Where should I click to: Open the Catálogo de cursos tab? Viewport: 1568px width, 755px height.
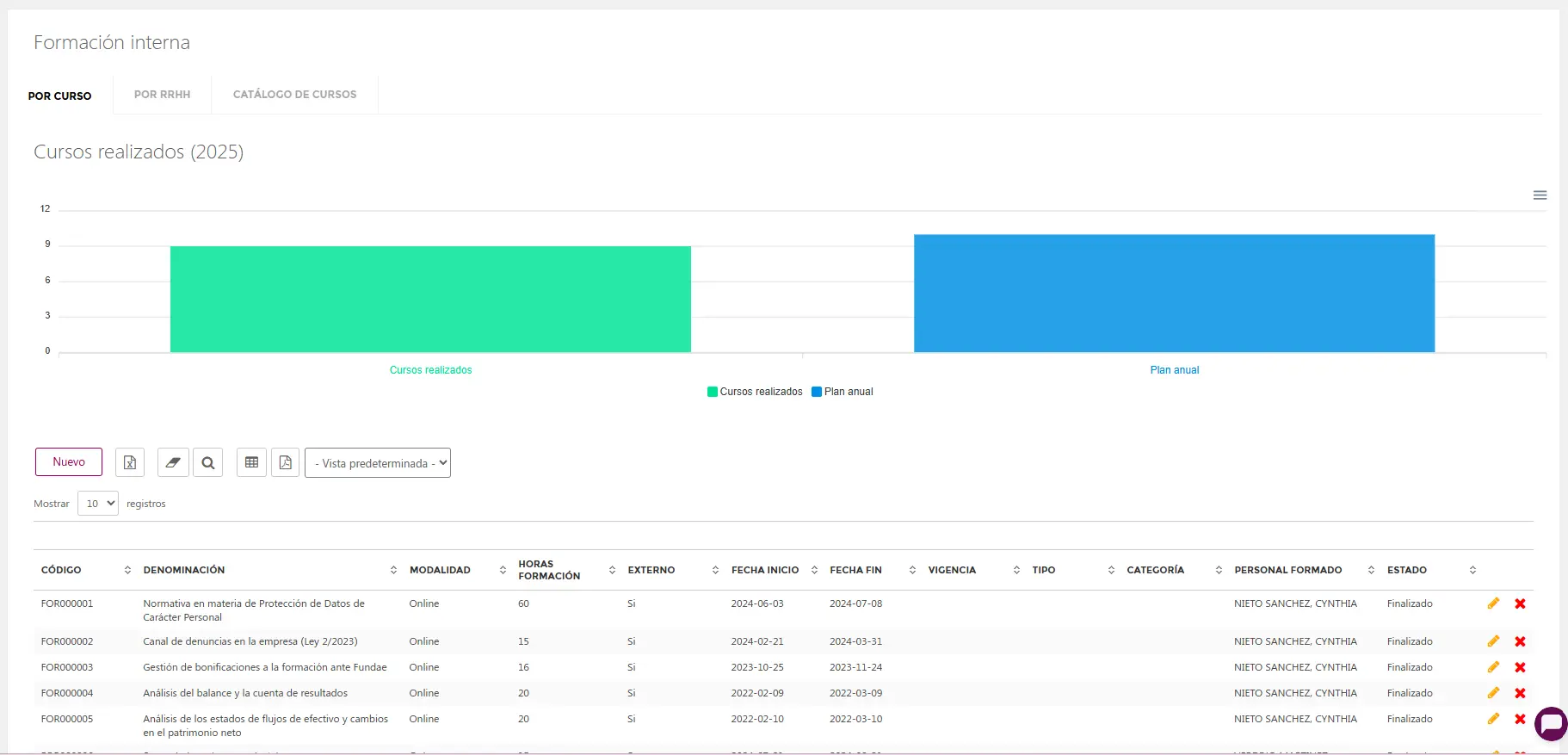(x=294, y=95)
